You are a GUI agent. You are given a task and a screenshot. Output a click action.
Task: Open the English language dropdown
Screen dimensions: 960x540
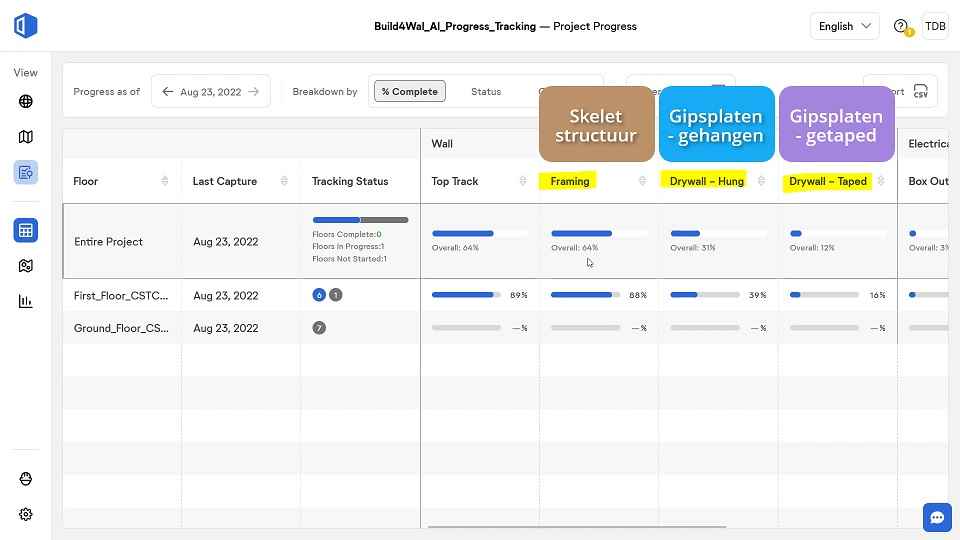[844, 27]
